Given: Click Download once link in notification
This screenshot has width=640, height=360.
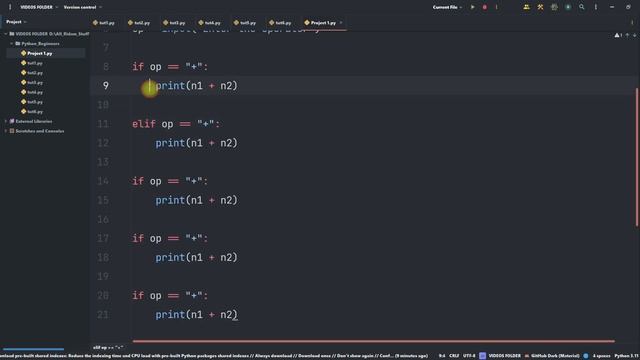Looking at the screenshot, I should [x=315, y=356].
